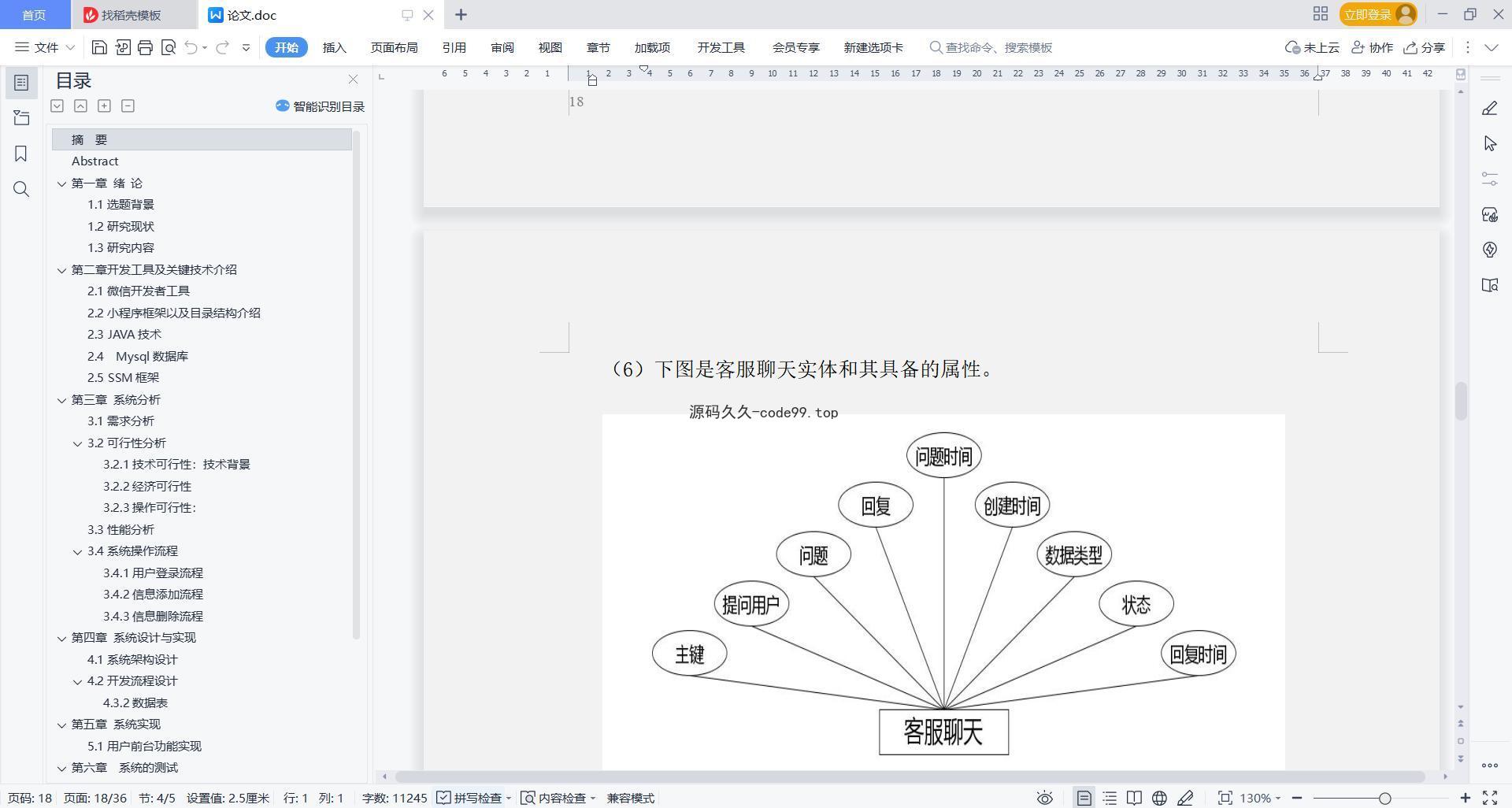This screenshot has height=808, width=1512.
Task: Click 未上云 cloud status button
Action: [1312, 47]
